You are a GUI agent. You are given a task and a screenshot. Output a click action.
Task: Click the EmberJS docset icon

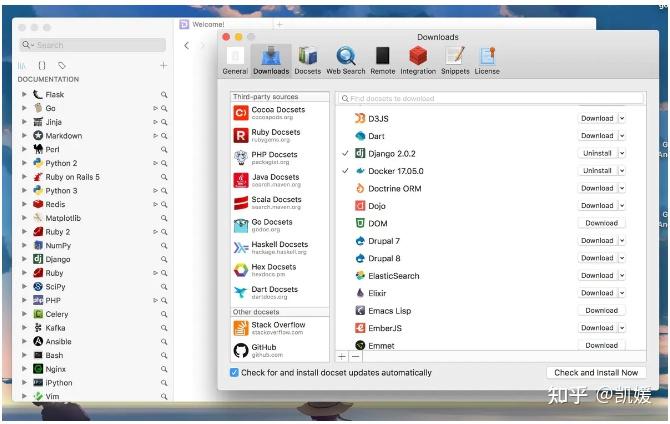coord(360,328)
